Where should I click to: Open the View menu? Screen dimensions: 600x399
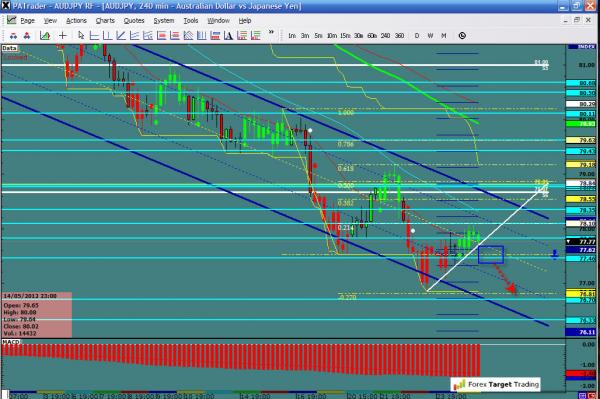(x=50, y=21)
